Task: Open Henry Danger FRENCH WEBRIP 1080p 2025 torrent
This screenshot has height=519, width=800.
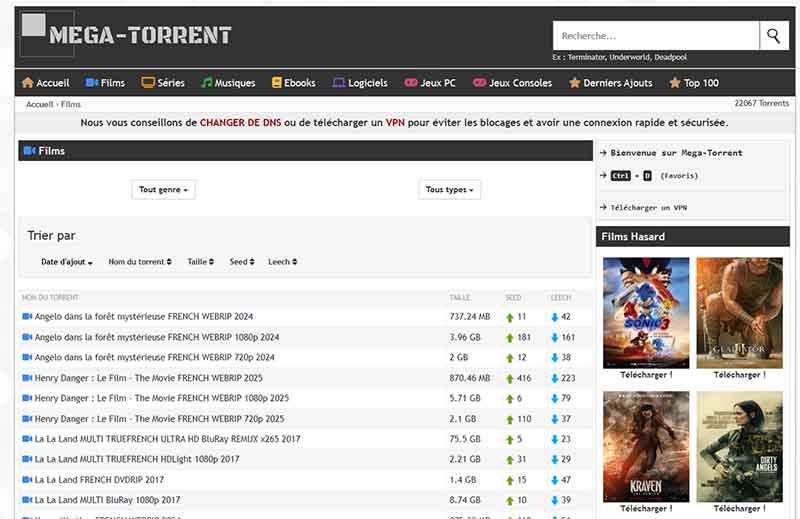Action: pyautogui.click(x=162, y=398)
